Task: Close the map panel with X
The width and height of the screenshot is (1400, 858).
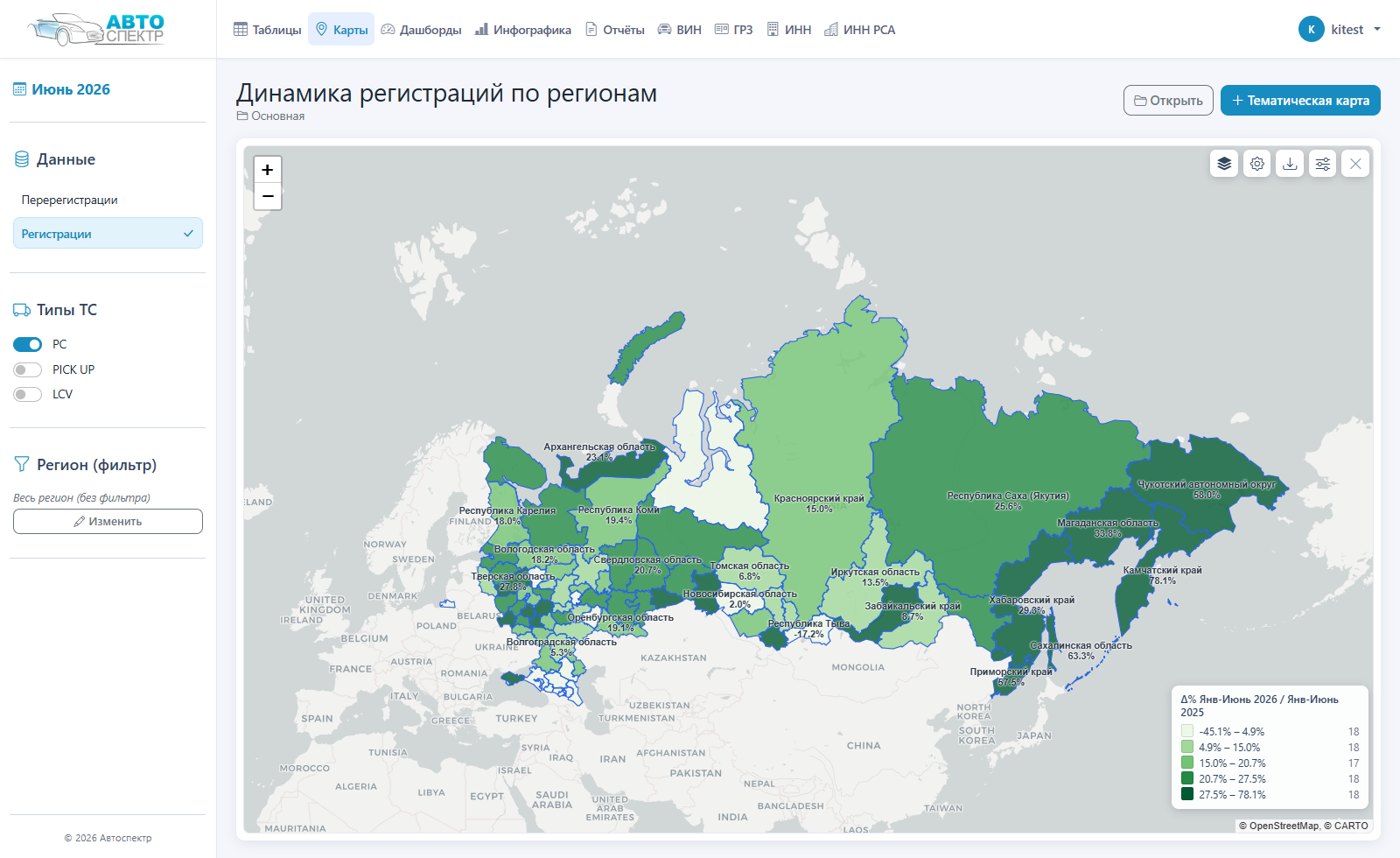Action: (x=1355, y=164)
